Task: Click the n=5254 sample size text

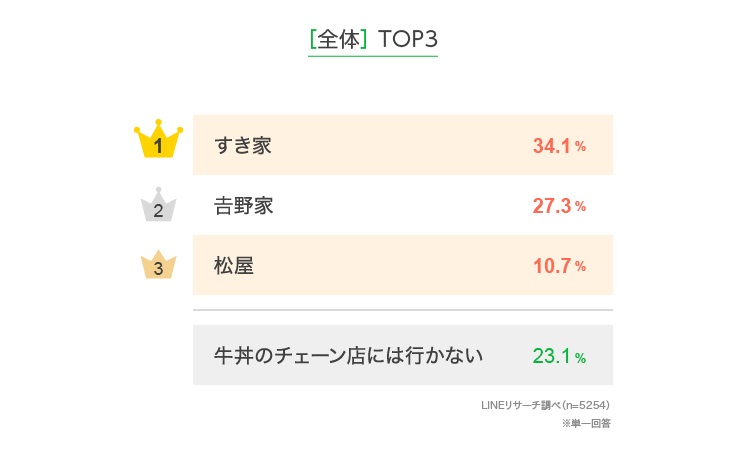Action: coord(586,405)
